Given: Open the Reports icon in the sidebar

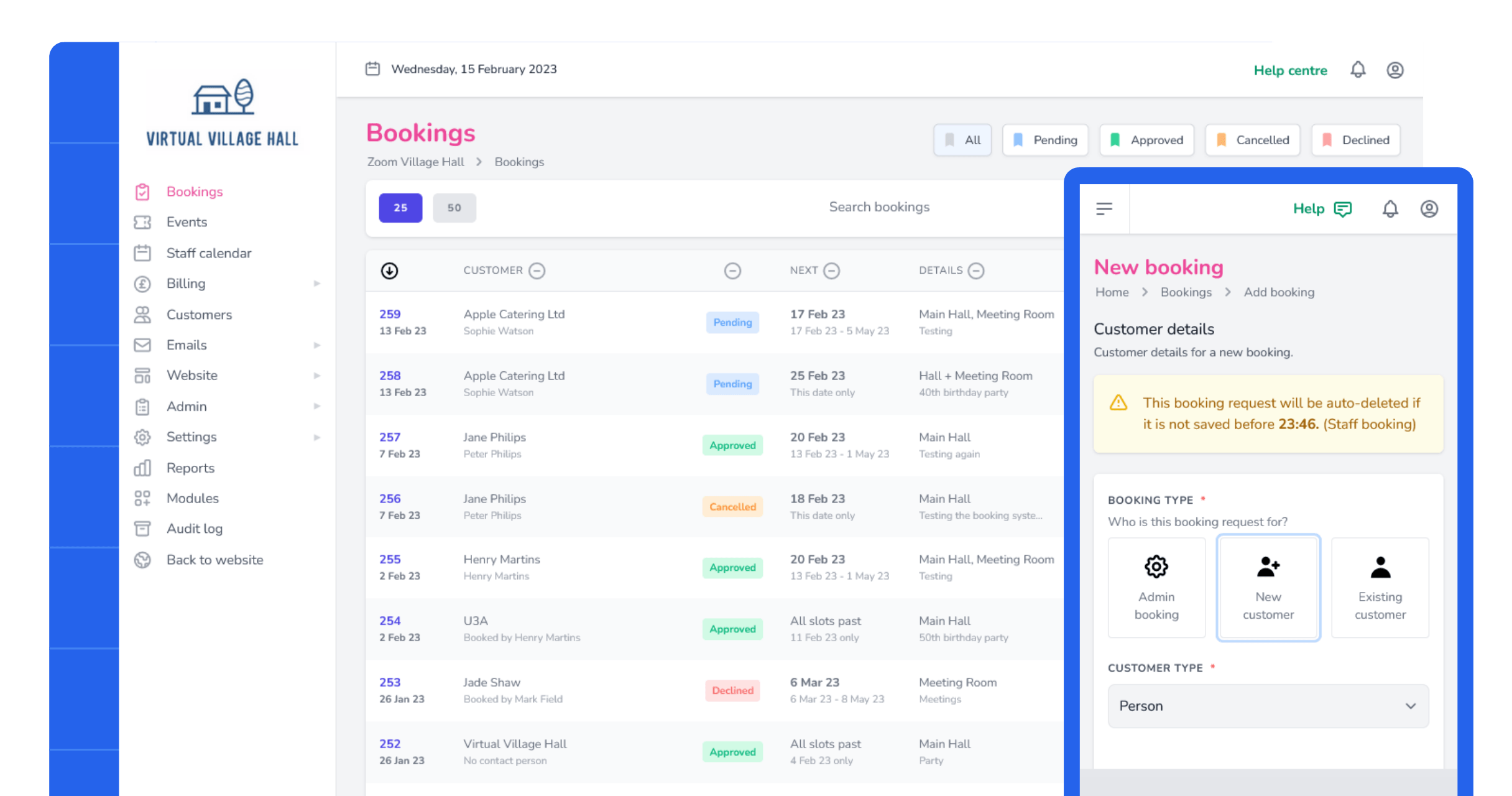Looking at the screenshot, I should click(143, 468).
